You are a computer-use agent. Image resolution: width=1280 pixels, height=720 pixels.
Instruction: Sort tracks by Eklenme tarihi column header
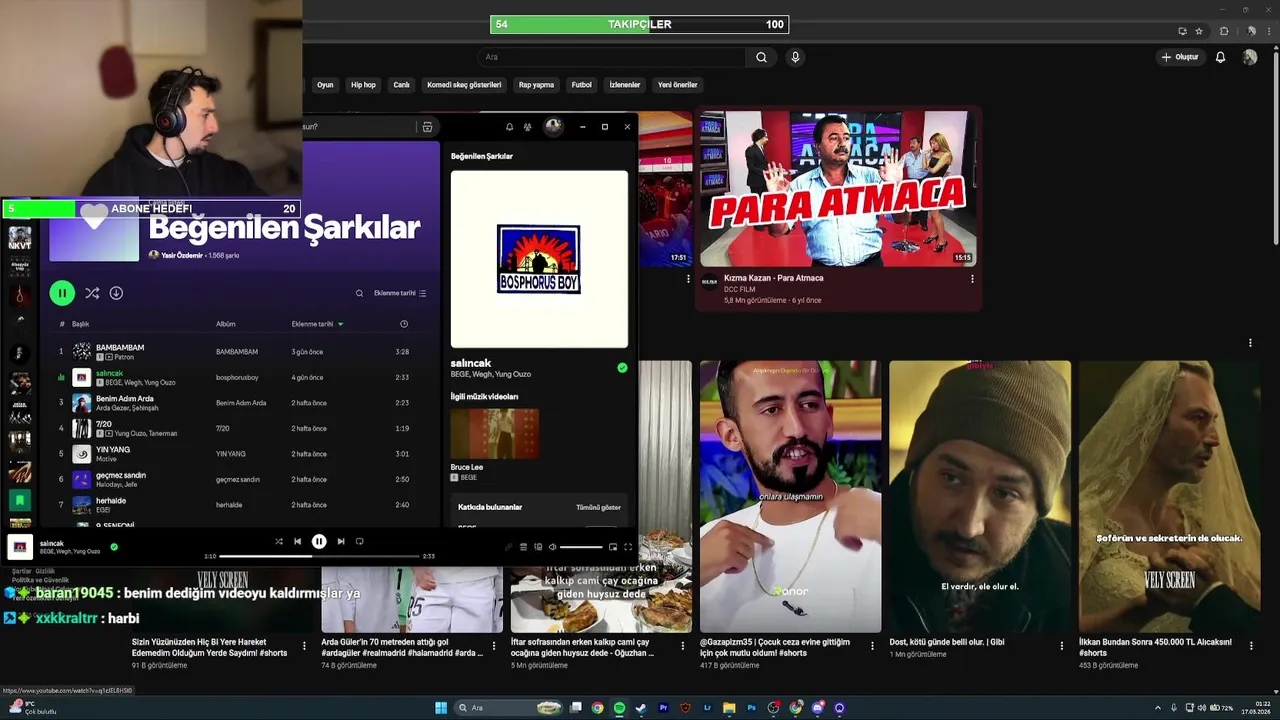[317, 324]
